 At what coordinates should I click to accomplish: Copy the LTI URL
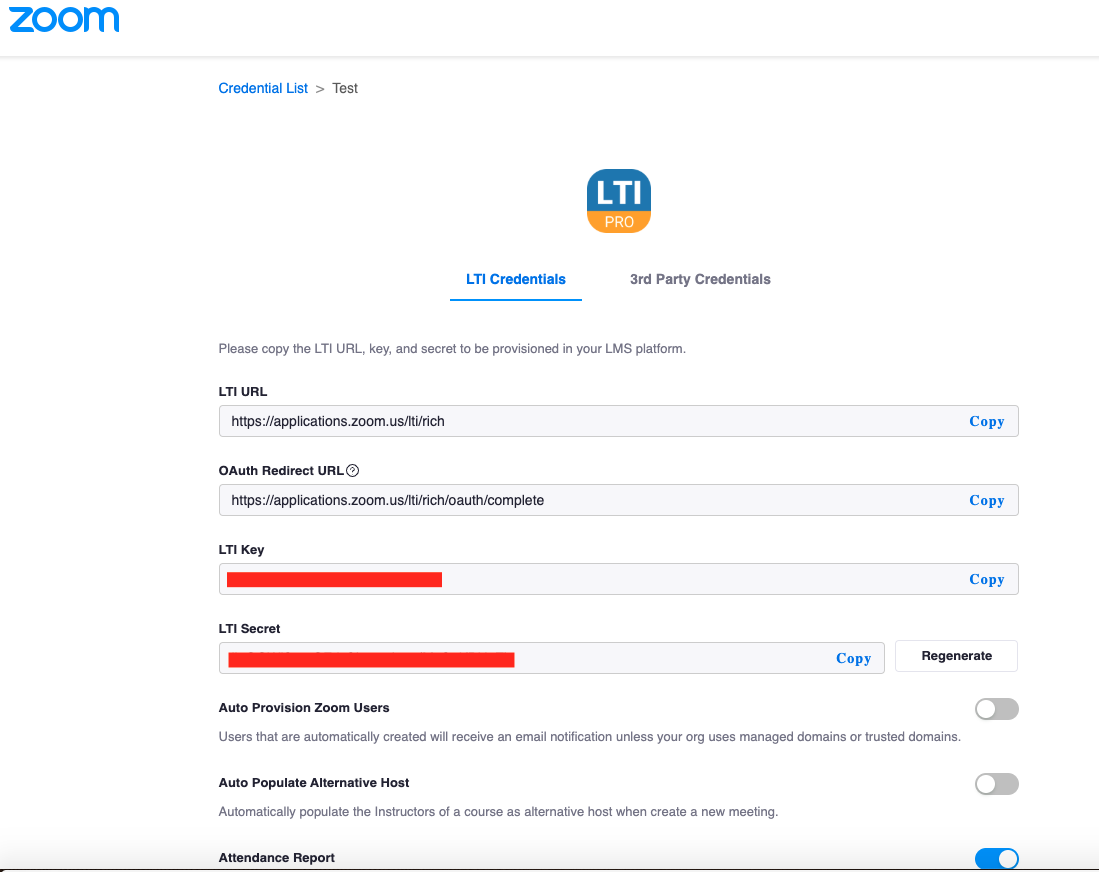coord(987,421)
